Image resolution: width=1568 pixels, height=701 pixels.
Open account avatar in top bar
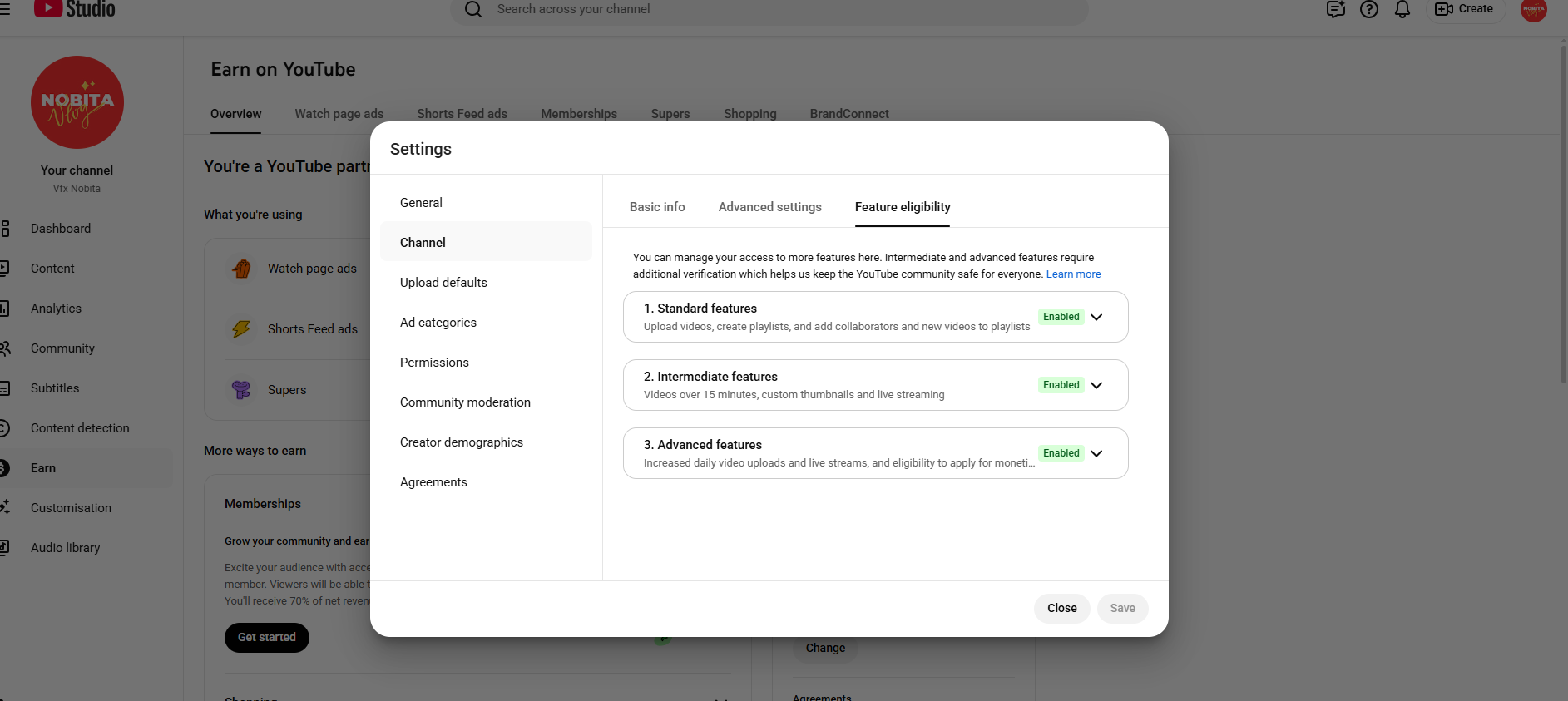pyautogui.click(x=1533, y=10)
